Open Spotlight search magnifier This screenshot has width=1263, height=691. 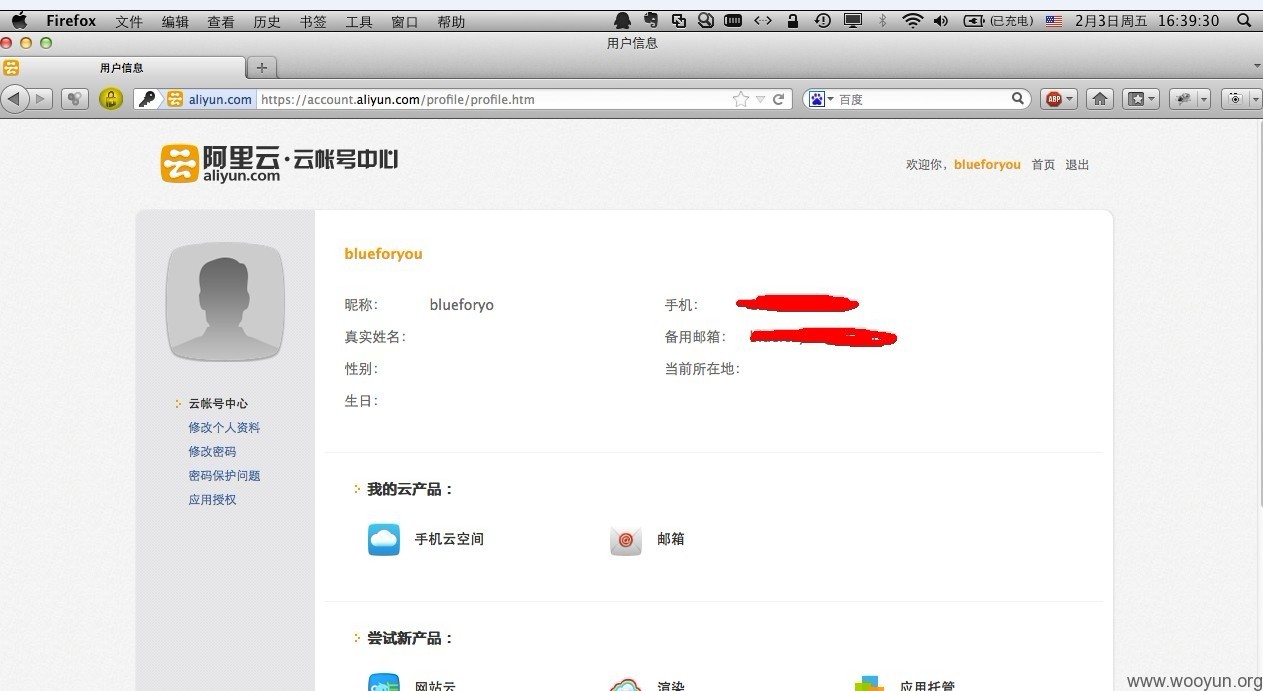tap(1243, 20)
